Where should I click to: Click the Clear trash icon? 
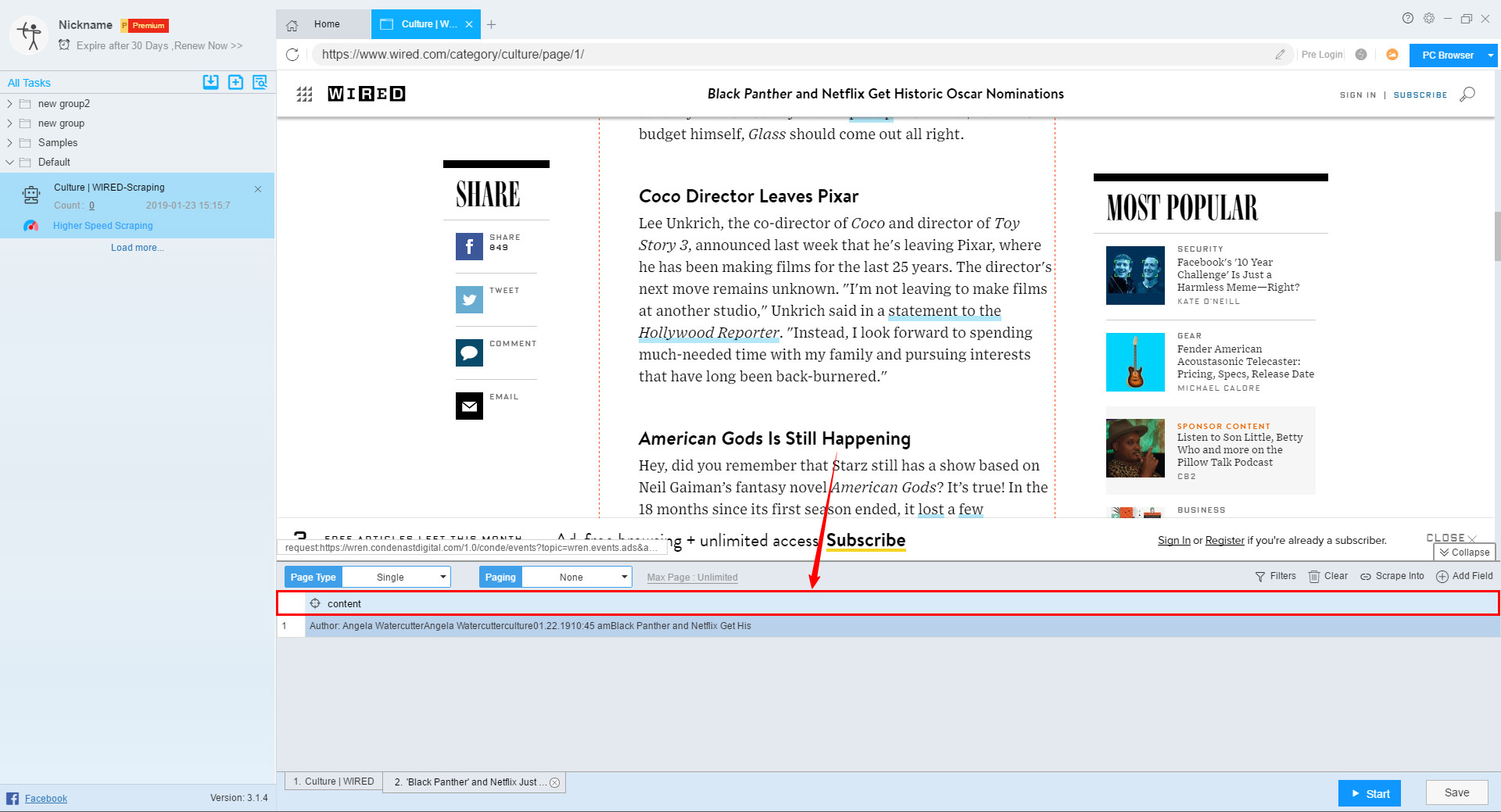[1314, 577]
